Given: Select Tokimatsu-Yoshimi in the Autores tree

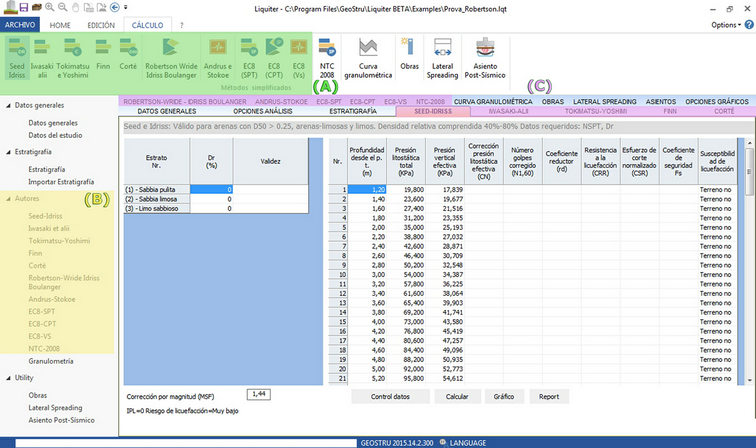Looking at the screenshot, I should 59,241.
